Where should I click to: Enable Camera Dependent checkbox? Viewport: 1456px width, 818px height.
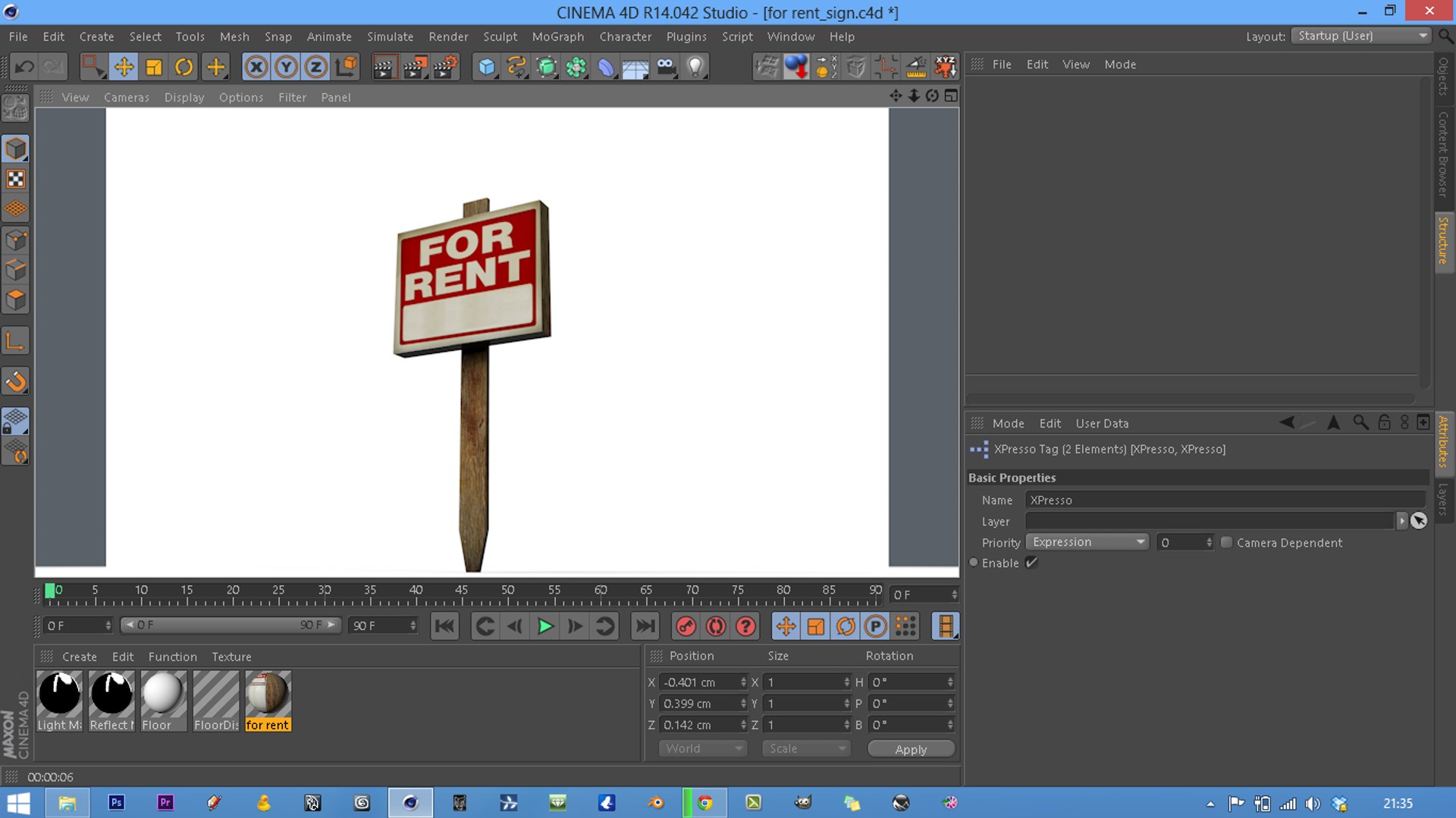[1226, 542]
